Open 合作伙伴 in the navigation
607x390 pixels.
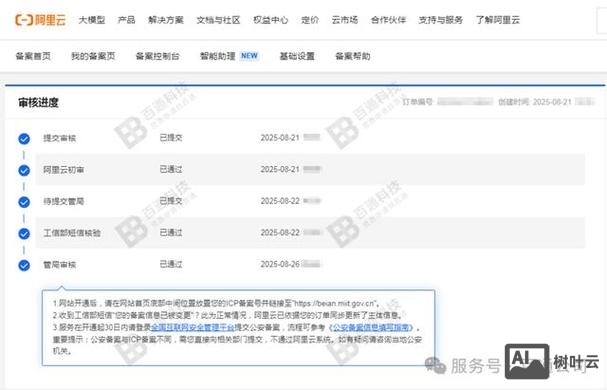click(x=388, y=20)
